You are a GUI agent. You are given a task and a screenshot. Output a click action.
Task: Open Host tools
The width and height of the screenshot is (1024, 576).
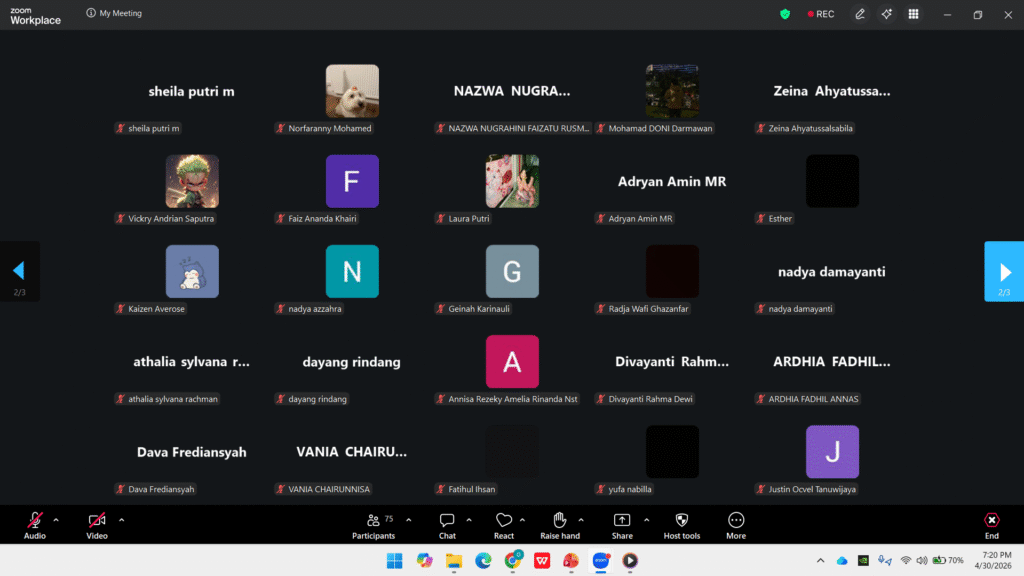(682, 525)
